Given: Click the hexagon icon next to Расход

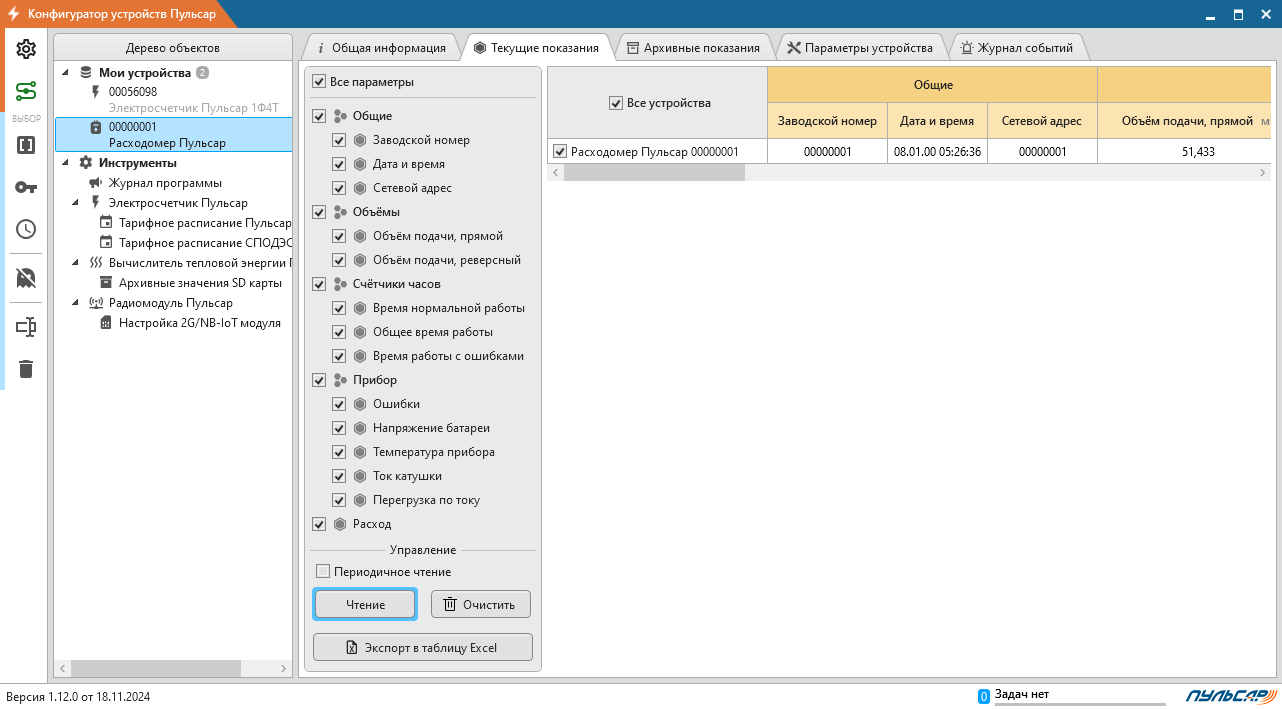Looking at the screenshot, I should tap(341, 524).
